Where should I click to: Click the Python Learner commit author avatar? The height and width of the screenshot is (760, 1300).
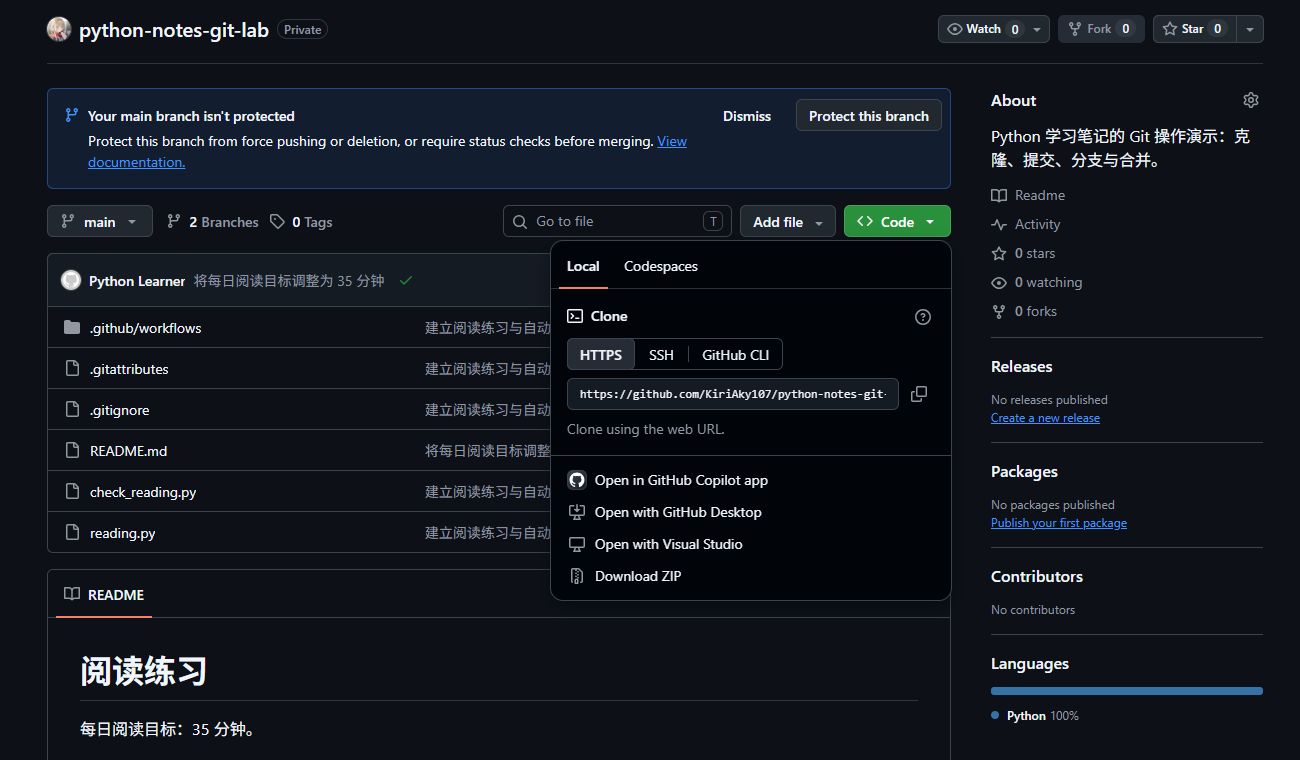[71, 281]
